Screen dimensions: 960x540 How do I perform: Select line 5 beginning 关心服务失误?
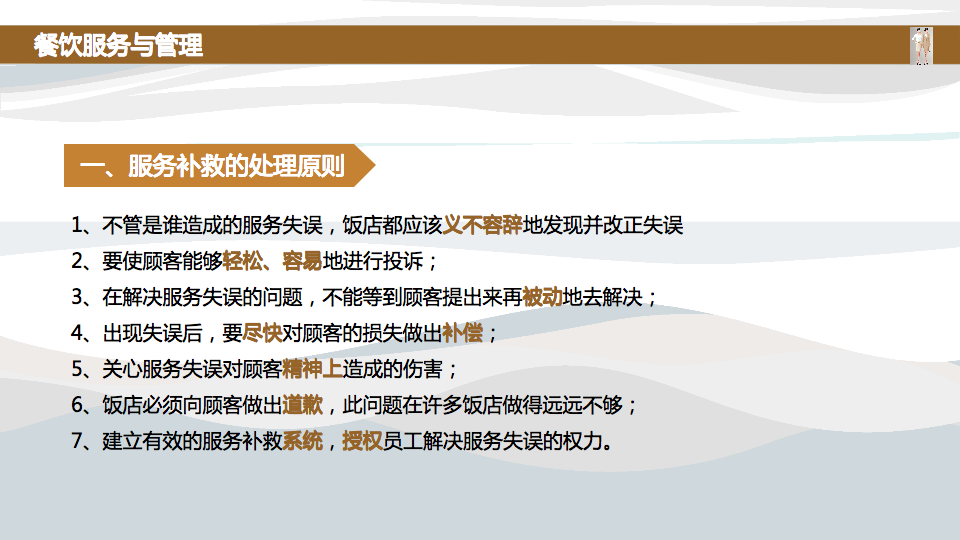(x=264, y=369)
